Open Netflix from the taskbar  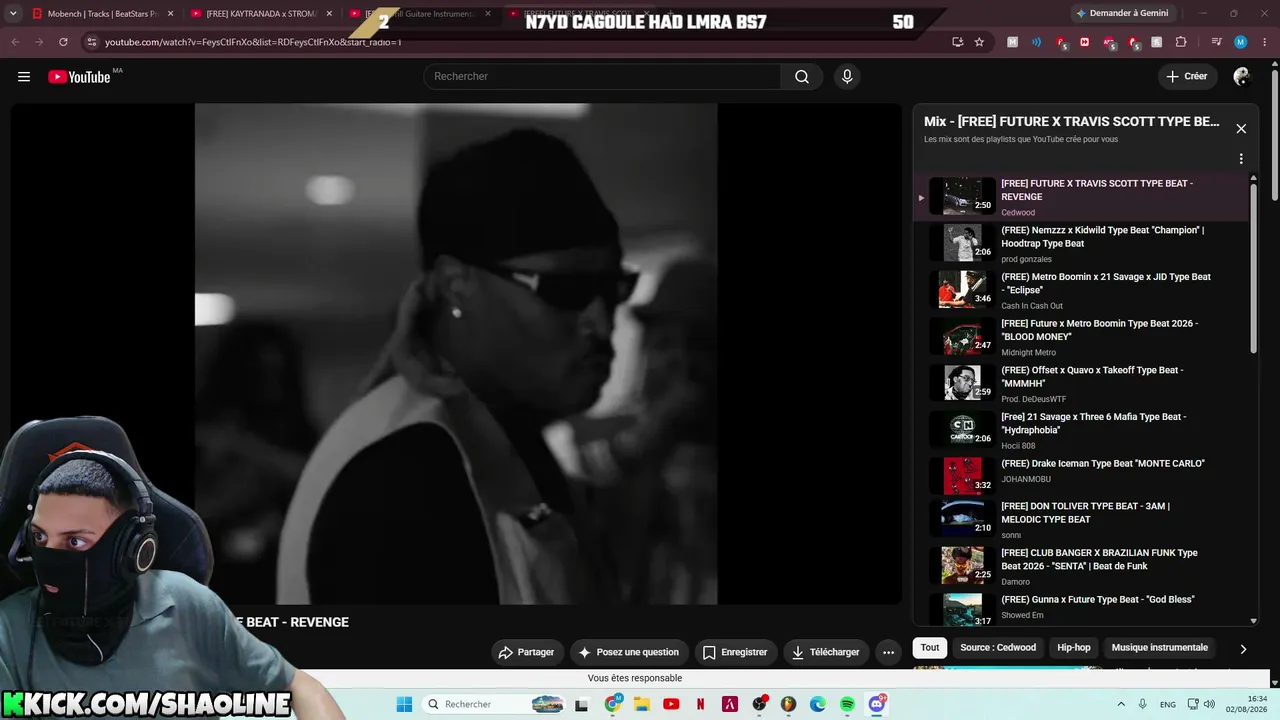[x=700, y=704]
